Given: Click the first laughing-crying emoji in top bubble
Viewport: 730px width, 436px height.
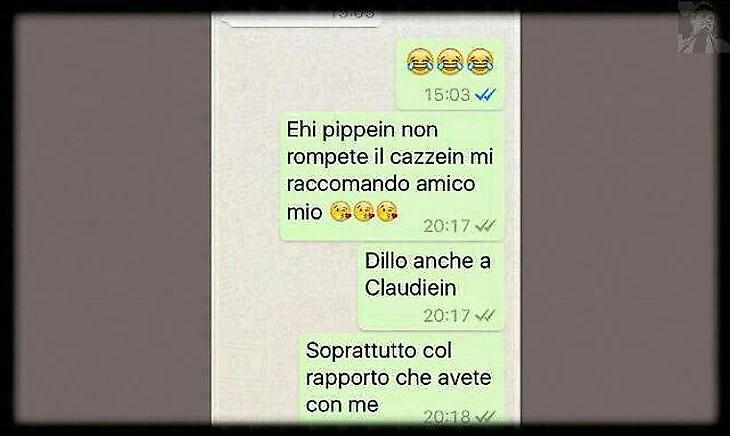Looking at the screenshot, I should (x=419, y=61).
